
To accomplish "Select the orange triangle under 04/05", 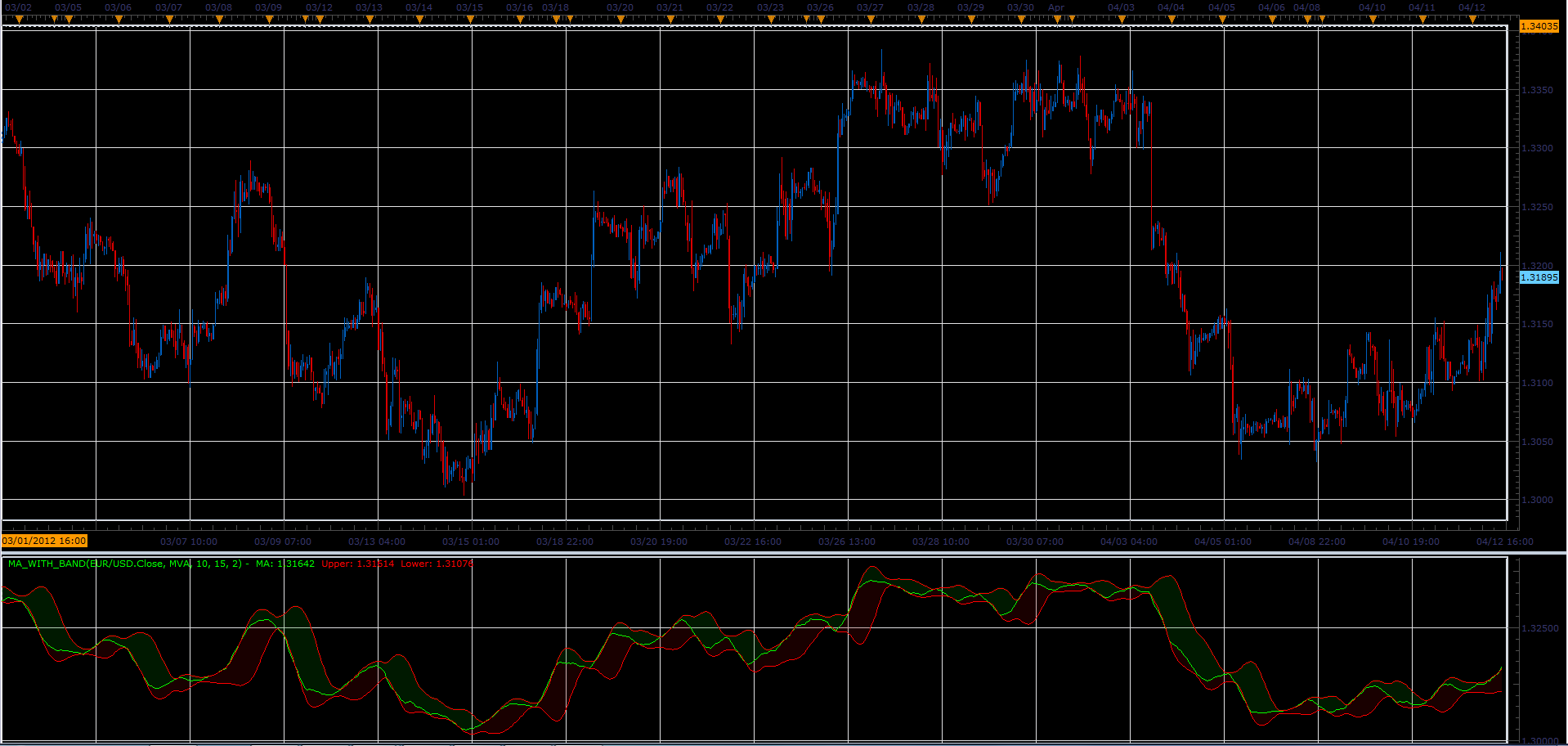I will pos(1222,20).
